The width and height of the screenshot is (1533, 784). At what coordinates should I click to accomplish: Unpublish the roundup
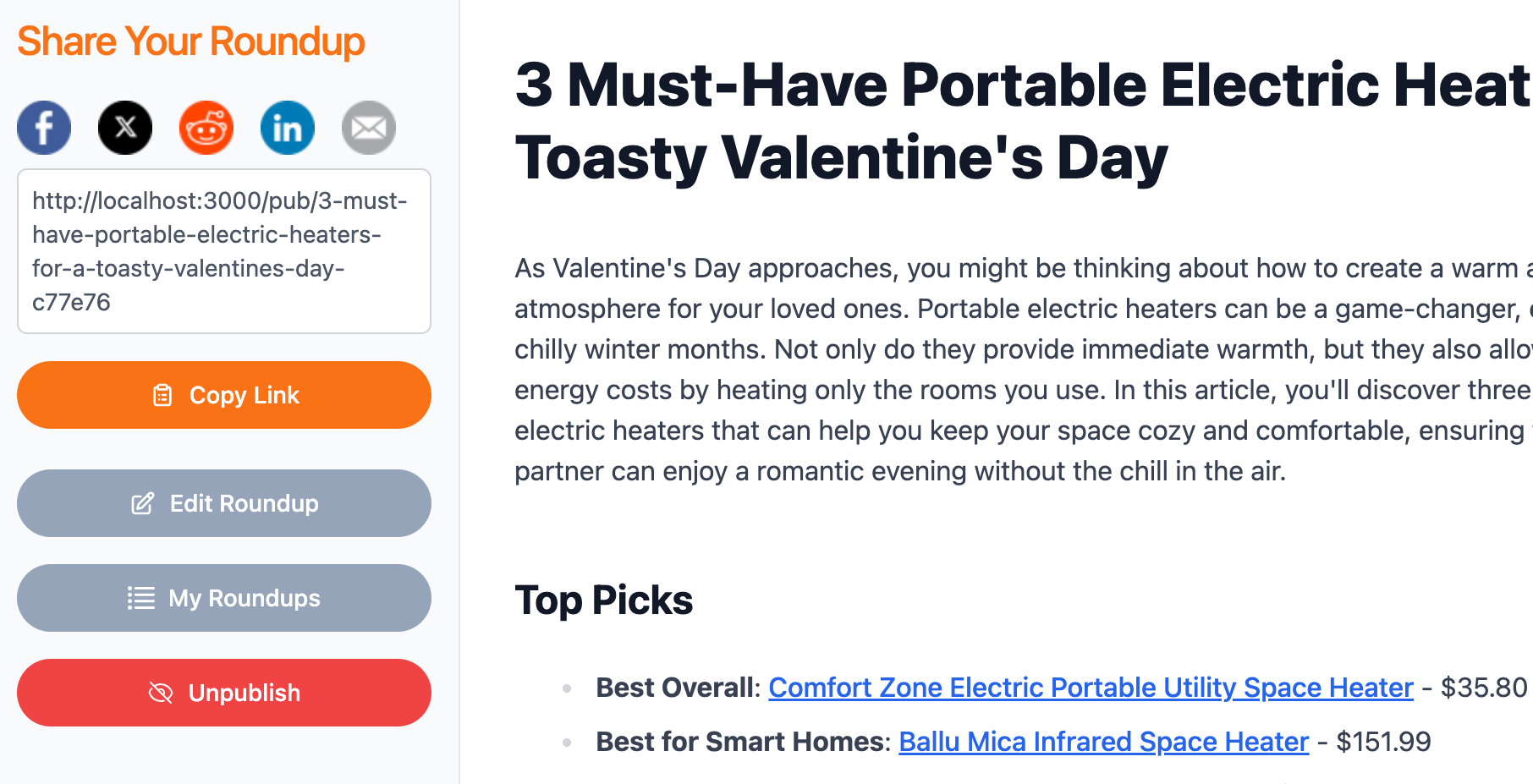tap(224, 693)
